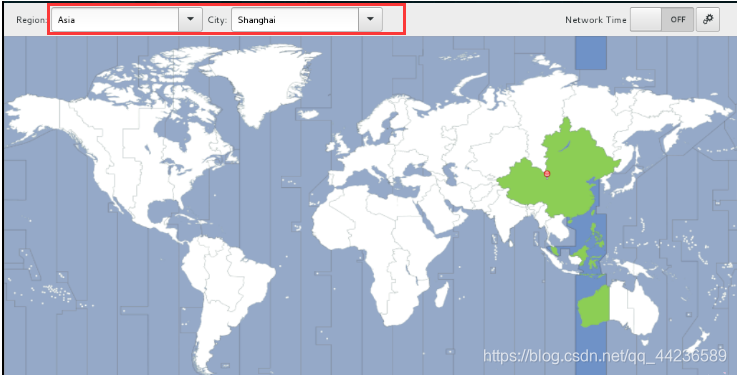Click the red location pin on map
This screenshot has height=375, width=737.
point(547,174)
